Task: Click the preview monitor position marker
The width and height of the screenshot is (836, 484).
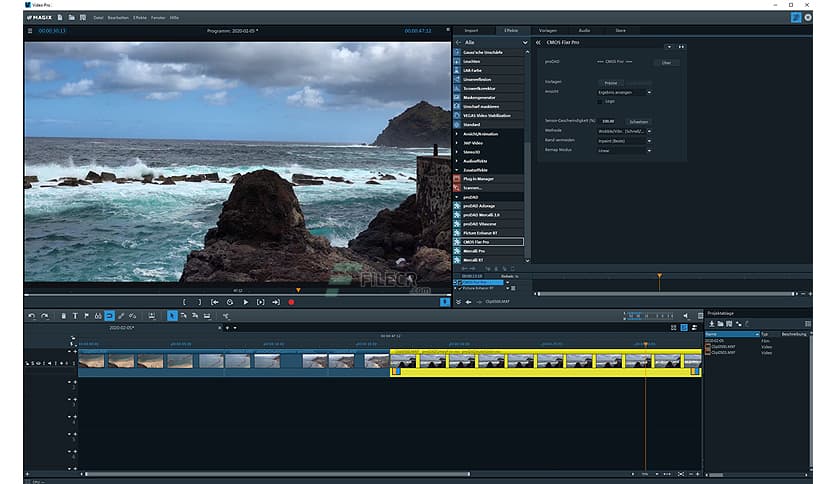Action: click(298, 291)
